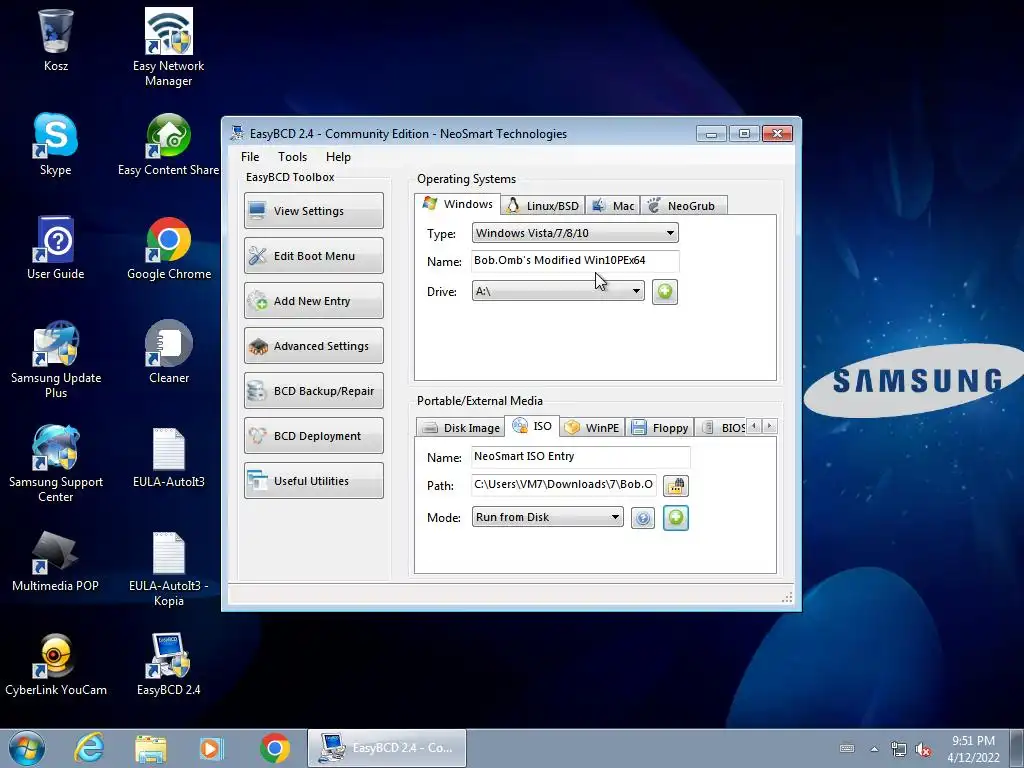Open Useful Utilities
The image size is (1024, 768).
(313, 481)
